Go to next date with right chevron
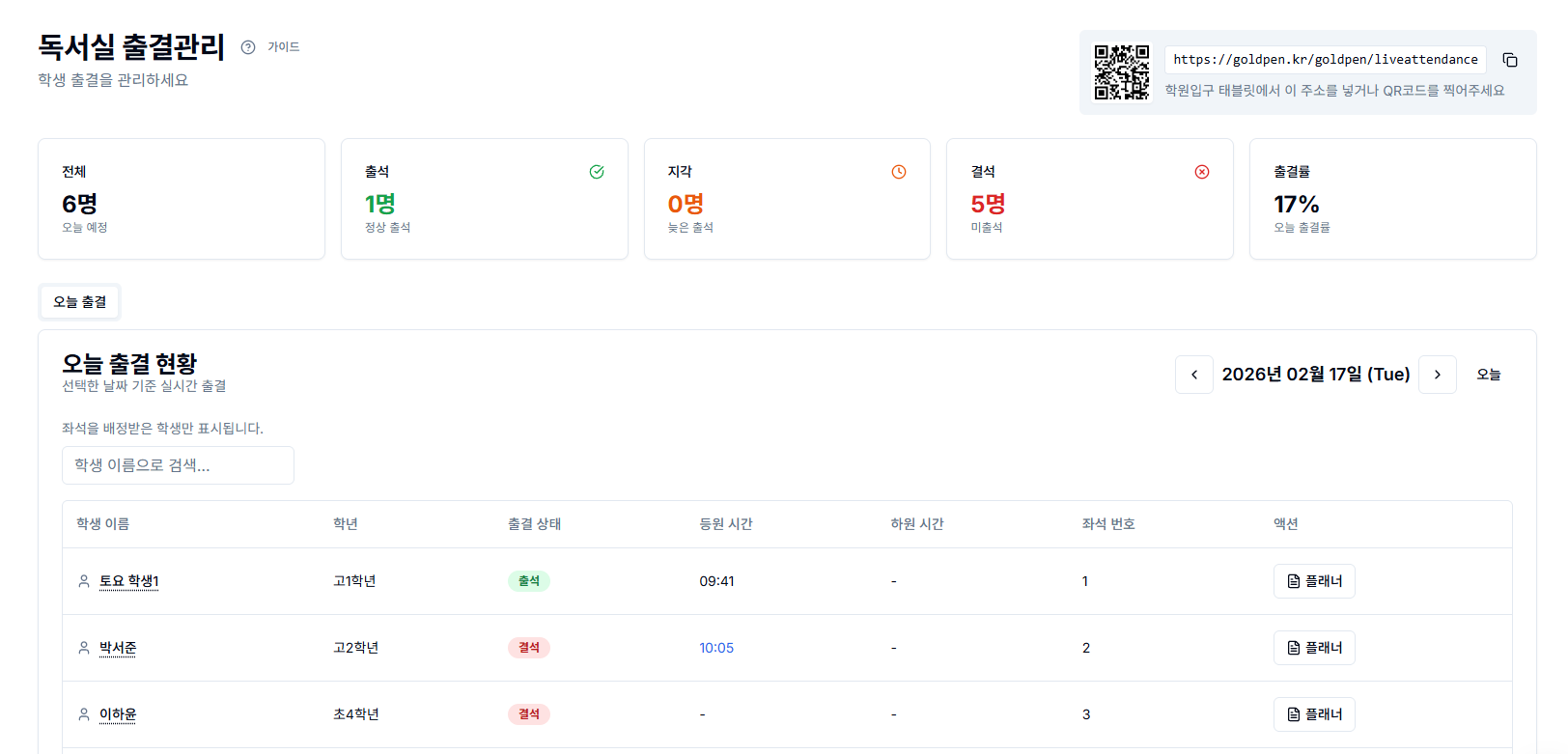Image resolution: width=1568 pixels, height=754 pixels. (1438, 375)
